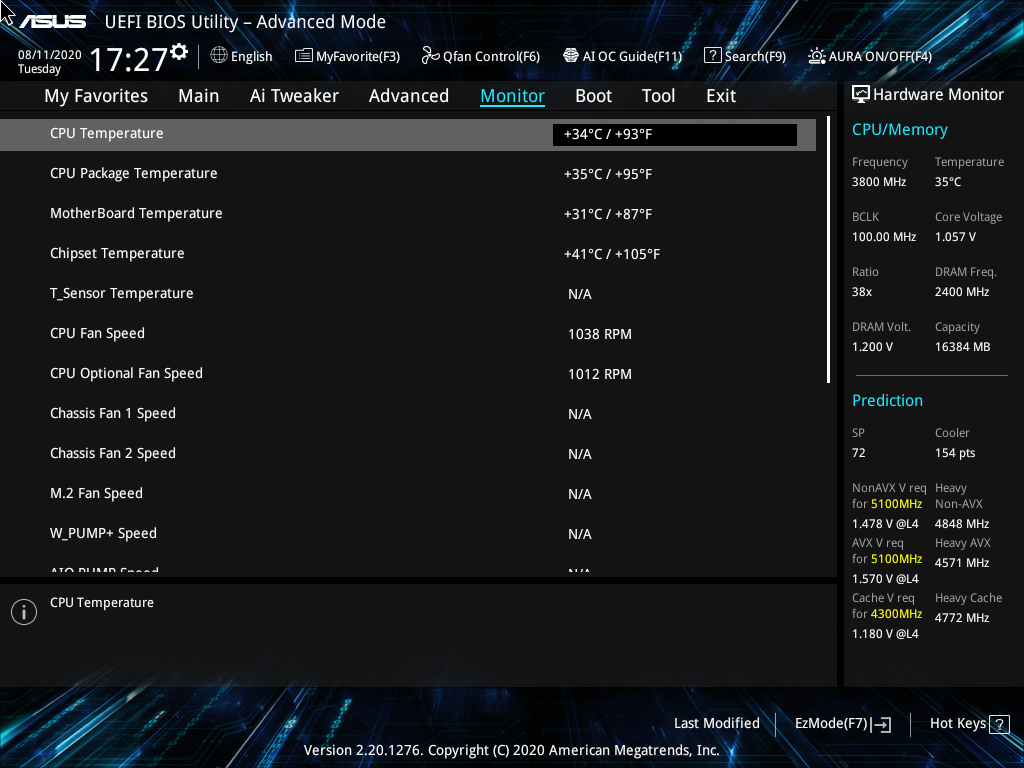Screen dimensions: 1024x768
Task: Open the Hardware Monitor panel icon
Action: [x=861, y=93]
